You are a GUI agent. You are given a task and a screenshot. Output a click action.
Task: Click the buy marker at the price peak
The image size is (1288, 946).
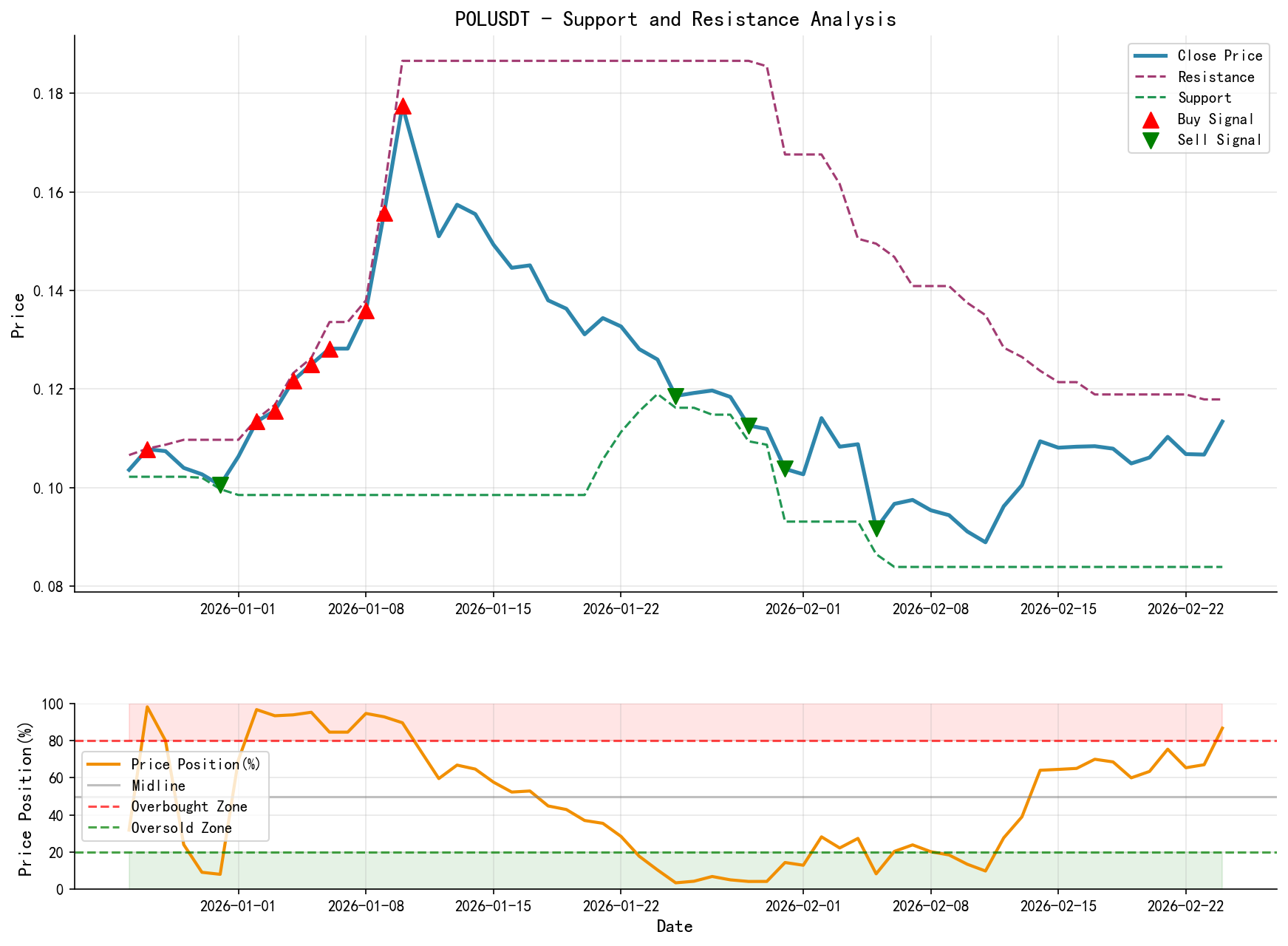pyautogui.click(x=403, y=108)
